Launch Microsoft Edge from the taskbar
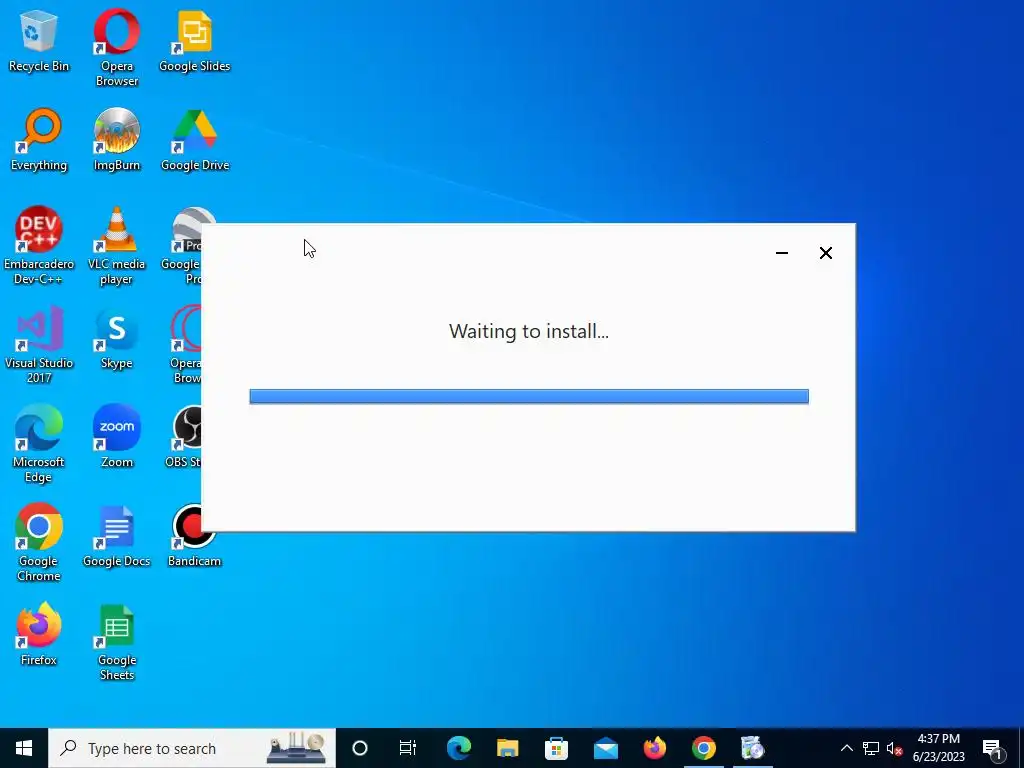The image size is (1024, 768). [459, 748]
